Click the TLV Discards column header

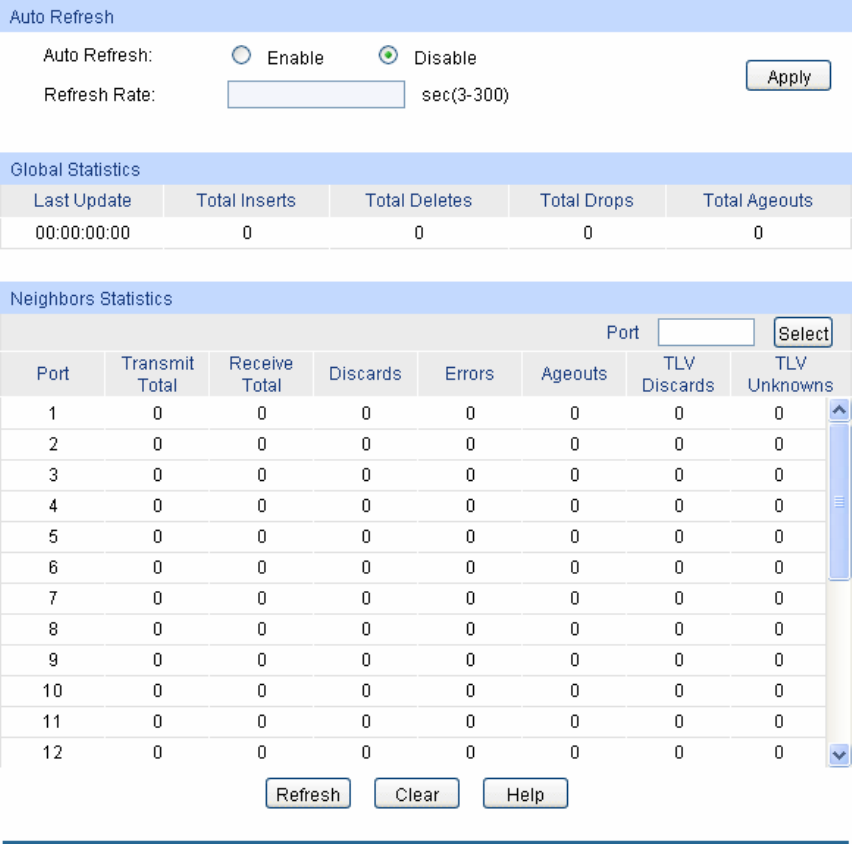point(678,374)
